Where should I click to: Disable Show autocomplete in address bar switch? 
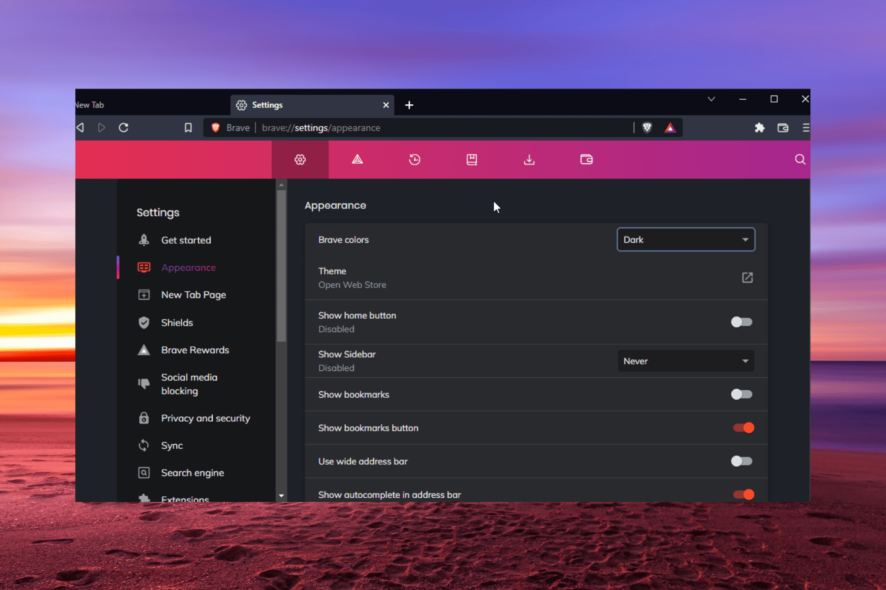pos(744,494)
